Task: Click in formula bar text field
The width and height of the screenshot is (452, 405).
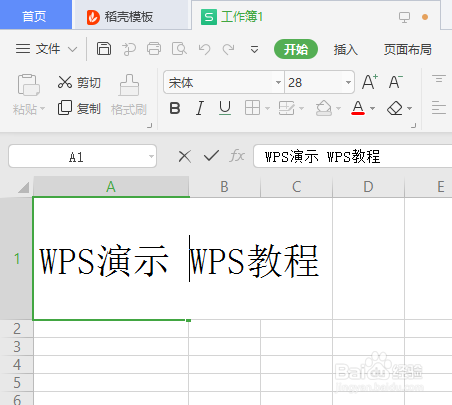Action: tap(353, 156)
